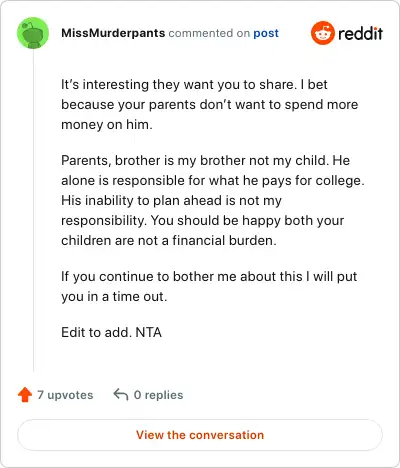This screenshot has width=400, height=468.
Task: Click the orange Reddit Snoo logo icon
Action: click(x=323, y=33)
